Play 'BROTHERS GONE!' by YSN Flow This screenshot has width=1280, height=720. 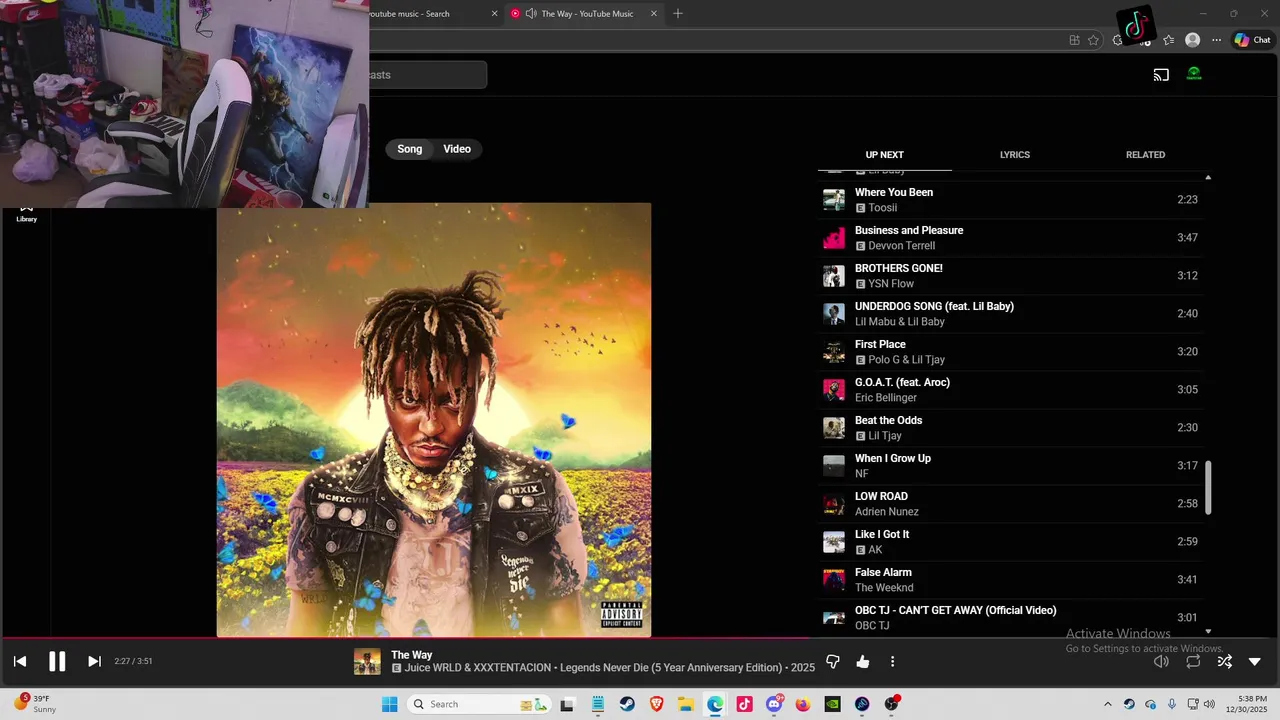coord(1010,276)
